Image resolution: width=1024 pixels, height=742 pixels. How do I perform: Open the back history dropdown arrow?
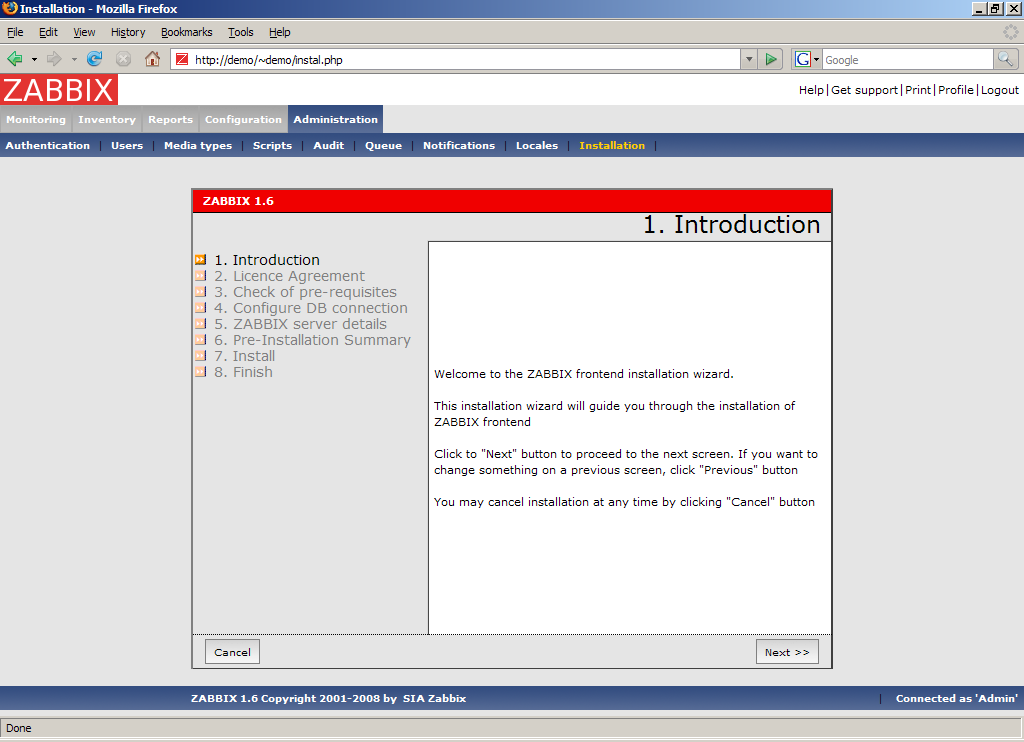pyautogui.click(x=34, y=59)
